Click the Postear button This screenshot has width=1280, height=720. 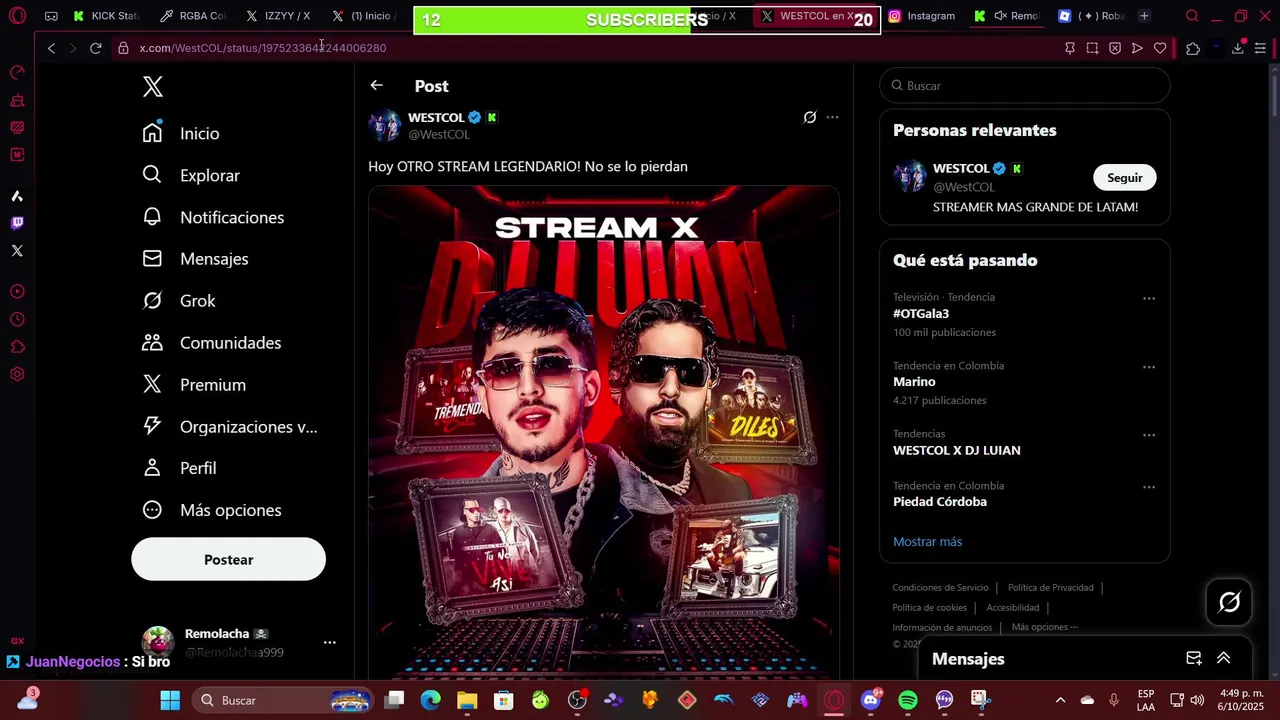(x=228, y=559)
